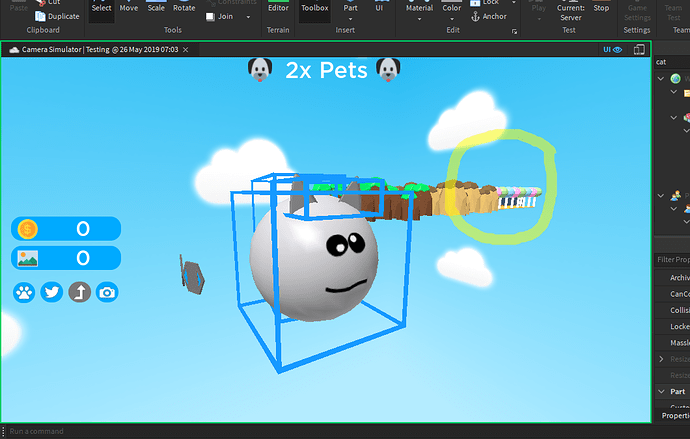
Task: Click the Cut icon in Clipboard
Action: point(40,2)
